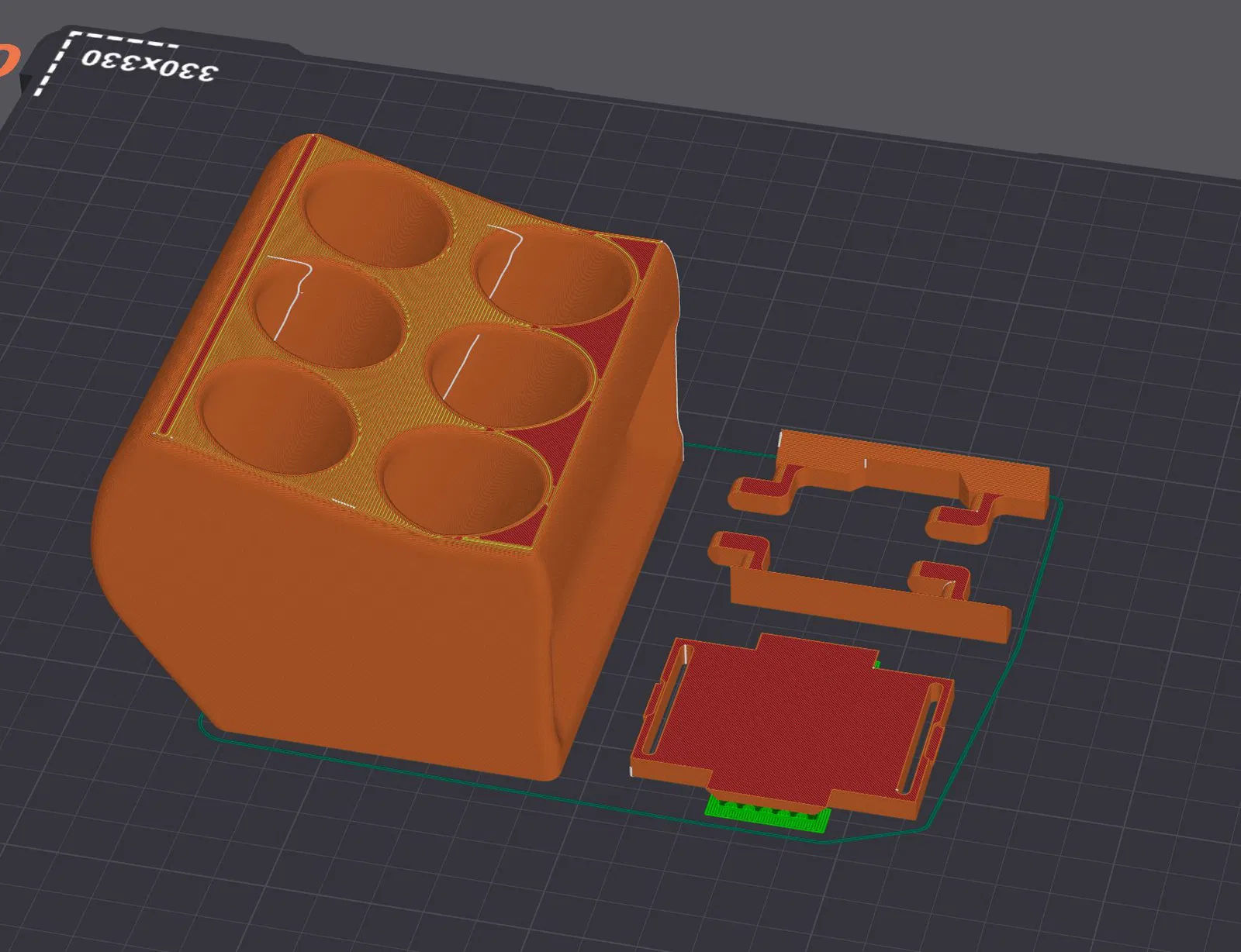
Task: Select the flat square plate part
Action: coord(791,725)
